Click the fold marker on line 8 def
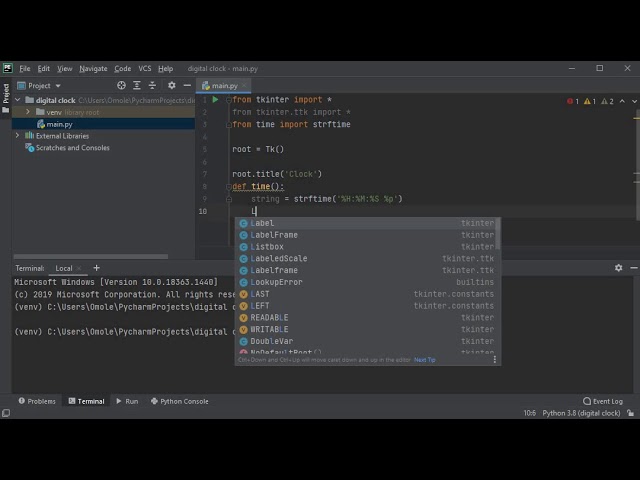This screenshot has height=480, width=640. click(229, 187)
